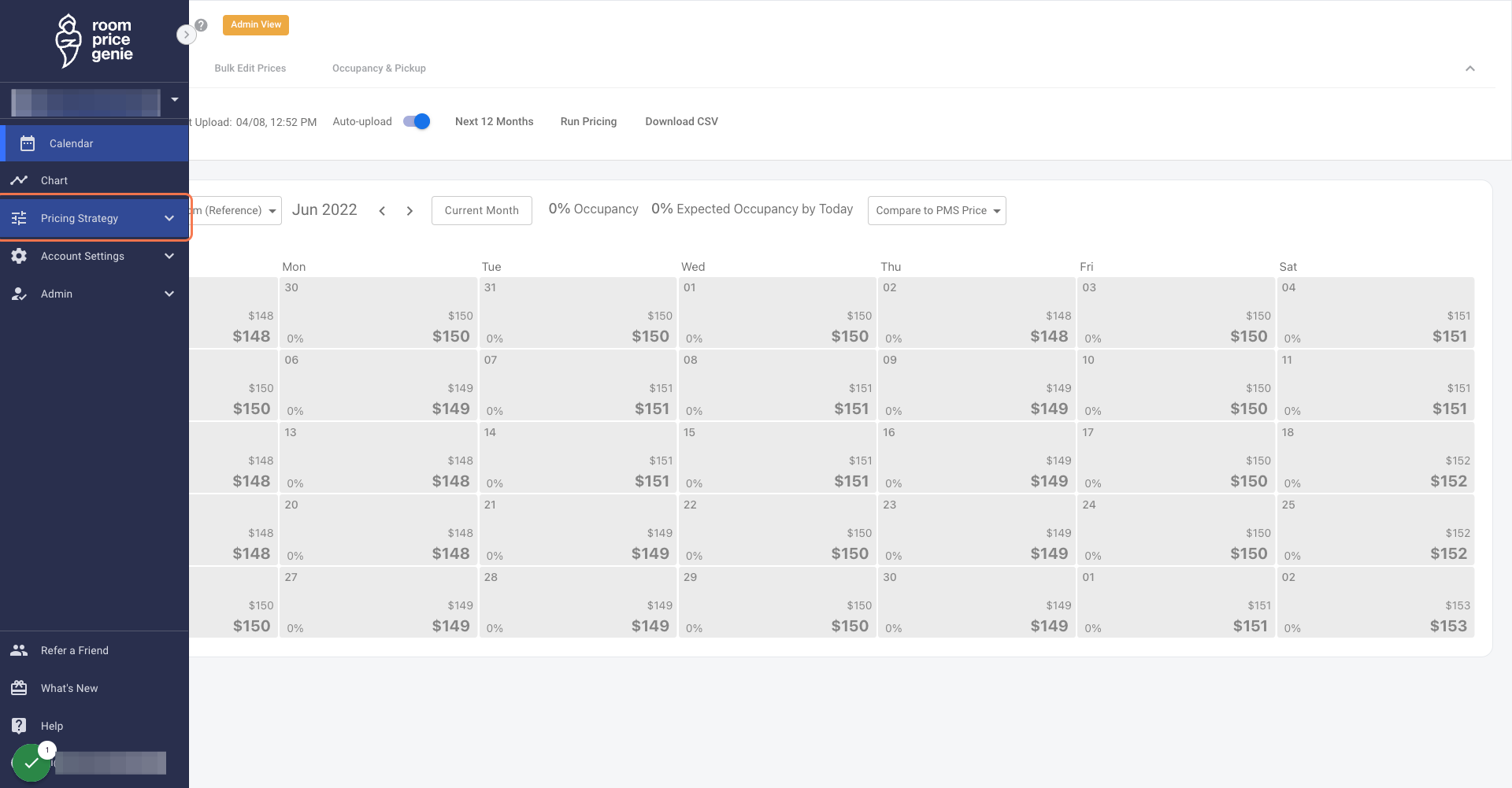Open the Calendar menu item
Image resolution: width=1512 pixels, height=788 pixels.
[x=94, y=143]
